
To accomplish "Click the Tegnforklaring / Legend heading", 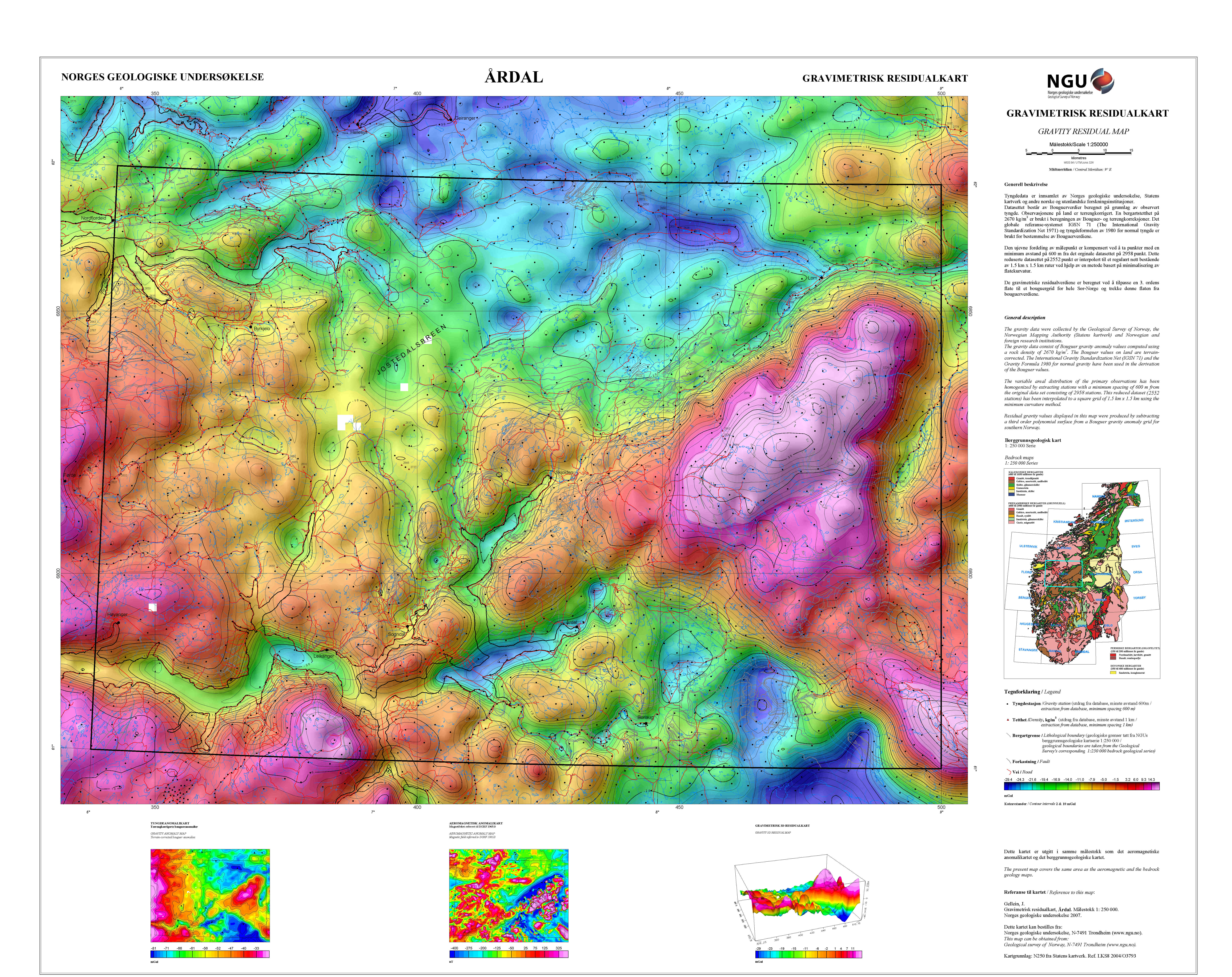I will [1033, 692].
